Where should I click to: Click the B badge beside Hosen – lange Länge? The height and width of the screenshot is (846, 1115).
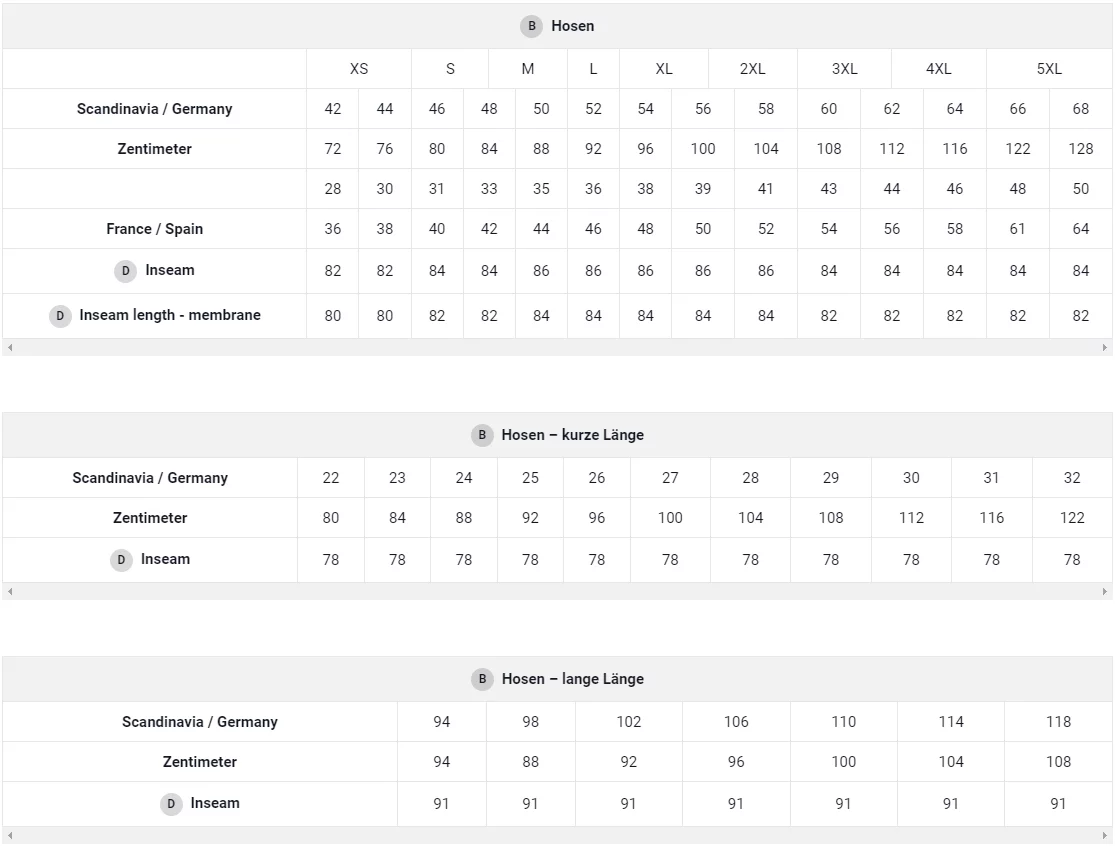point(482,679)
